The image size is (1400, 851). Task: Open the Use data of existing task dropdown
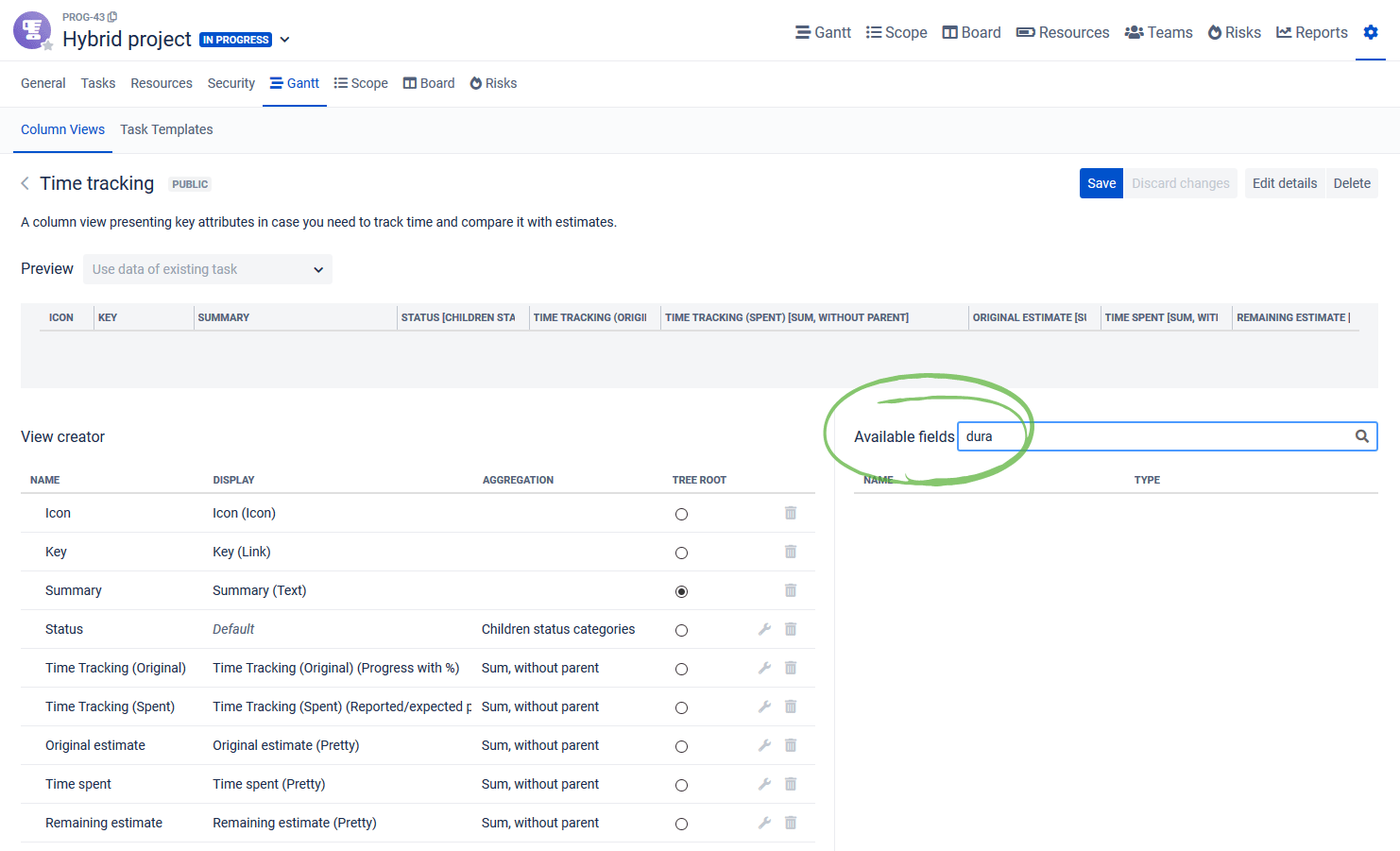[x=207, y=269]
